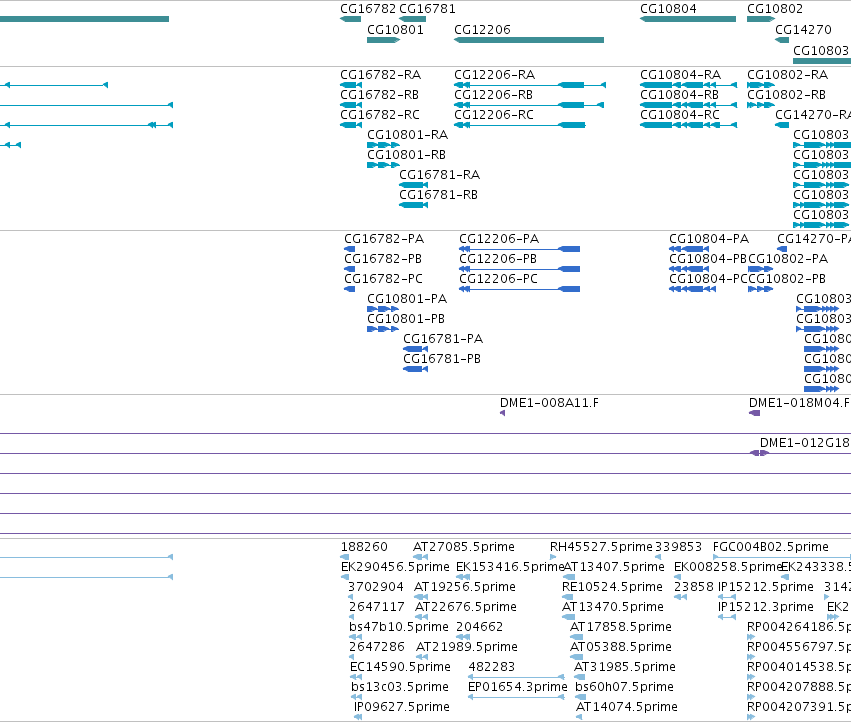Select EST AT13470.5prime

613,607
